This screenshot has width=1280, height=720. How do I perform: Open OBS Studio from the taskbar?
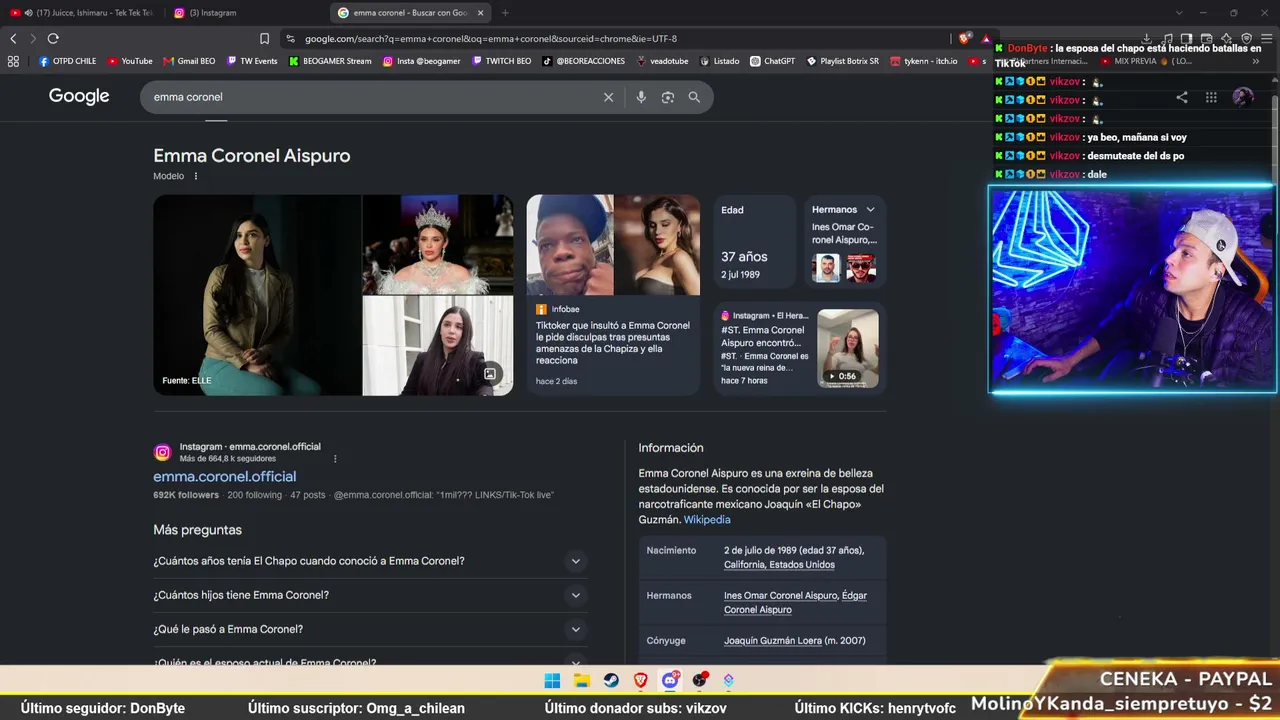coord(700,681)
